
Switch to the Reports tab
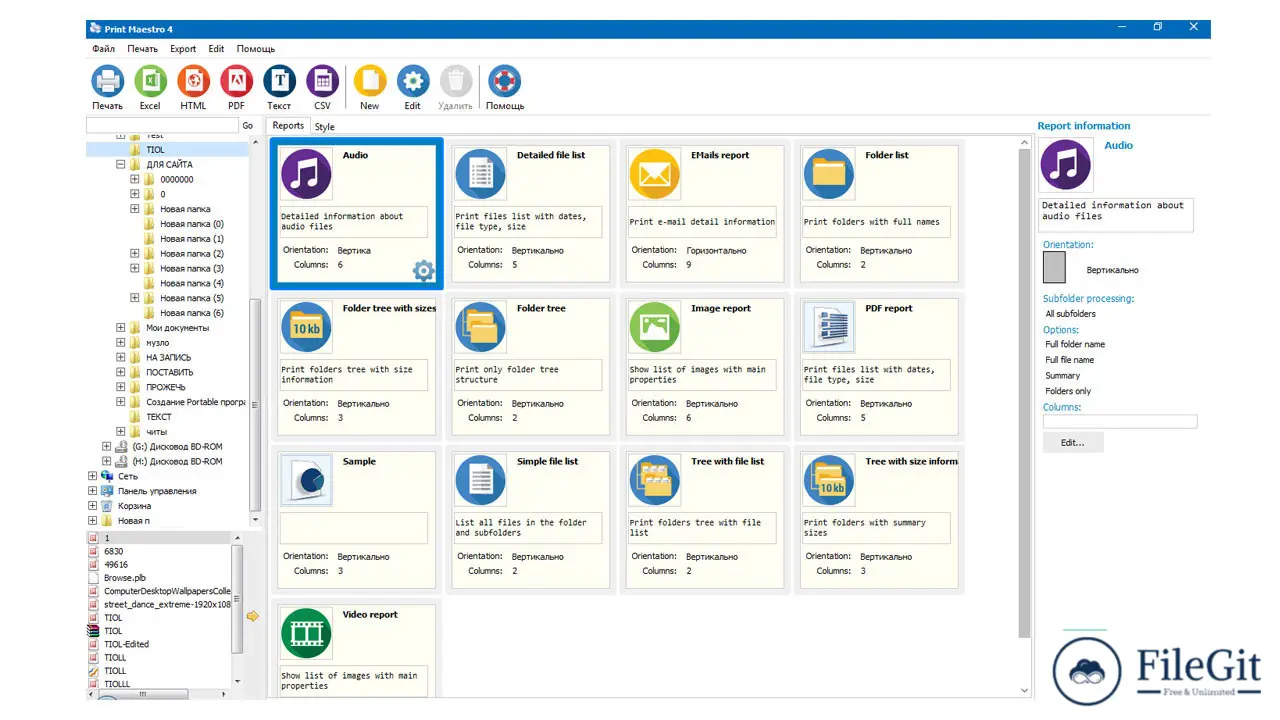tap(288, 126)
